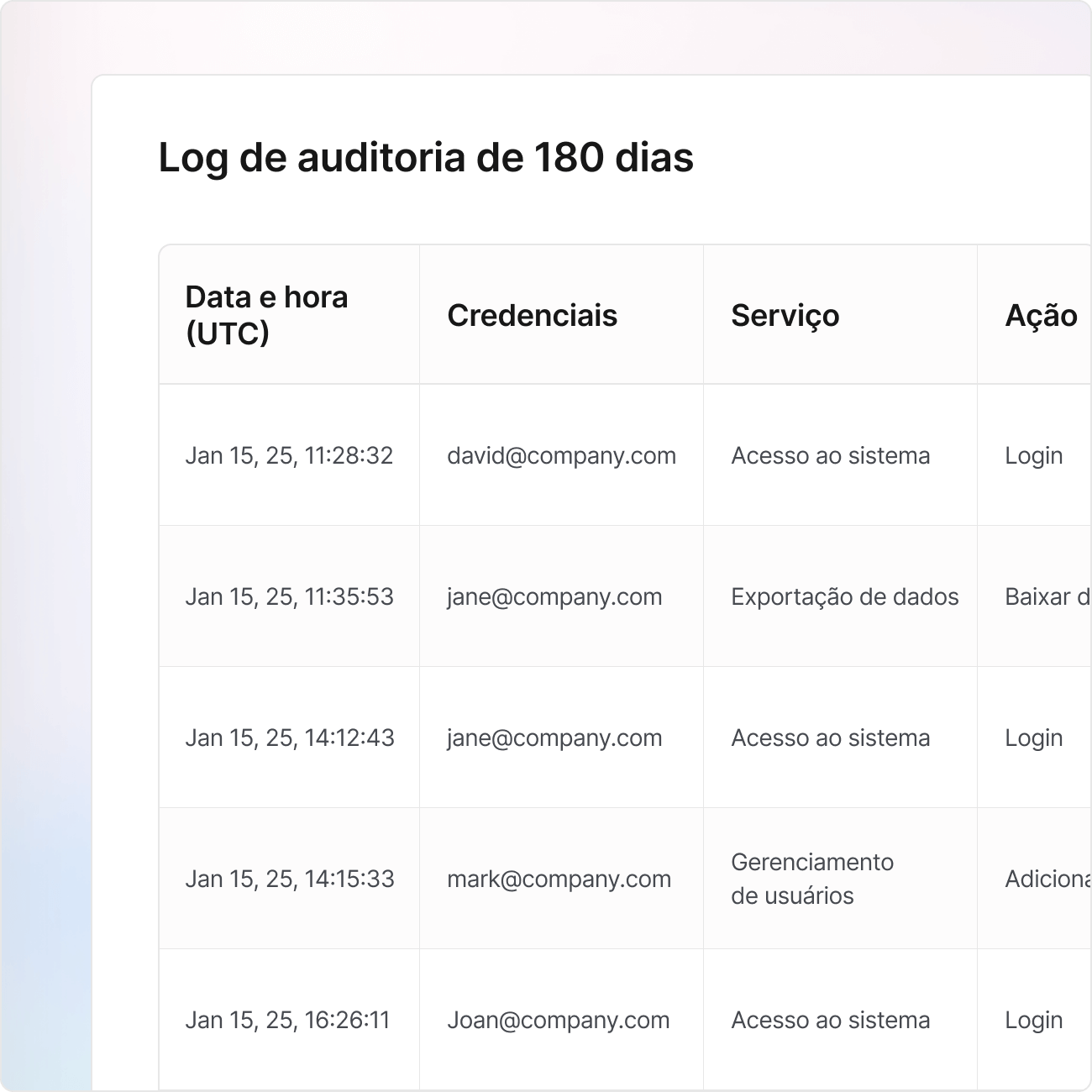Click the truncated 'Baixar' action cell
Viewport: 1092px width, 1092px height.
coord(1047,596)
